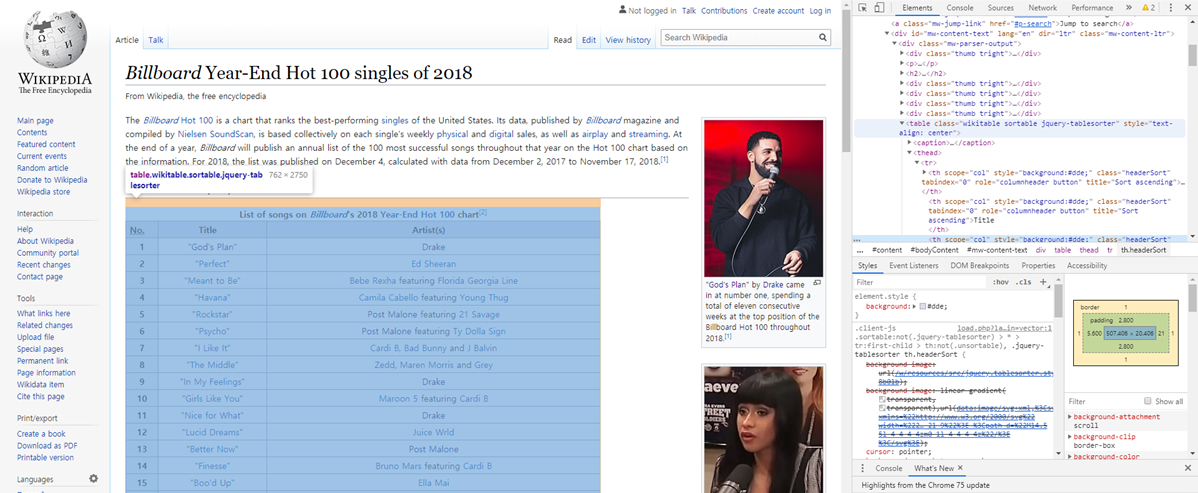Click the Wikipedia globe logo

click(x=55, y=40)
